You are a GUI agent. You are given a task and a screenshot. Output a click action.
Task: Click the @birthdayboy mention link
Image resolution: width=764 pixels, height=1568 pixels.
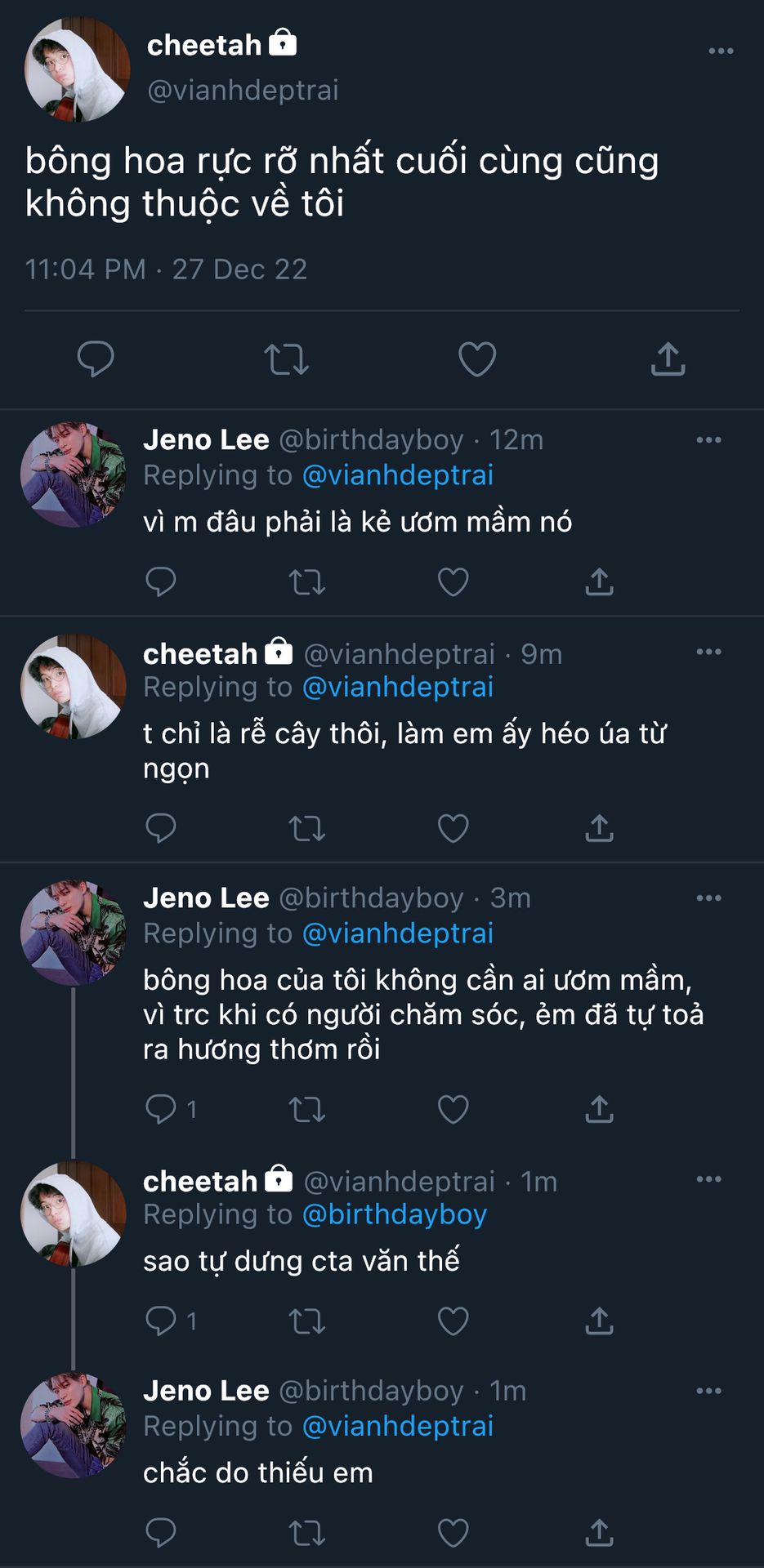pos(395,1215)
